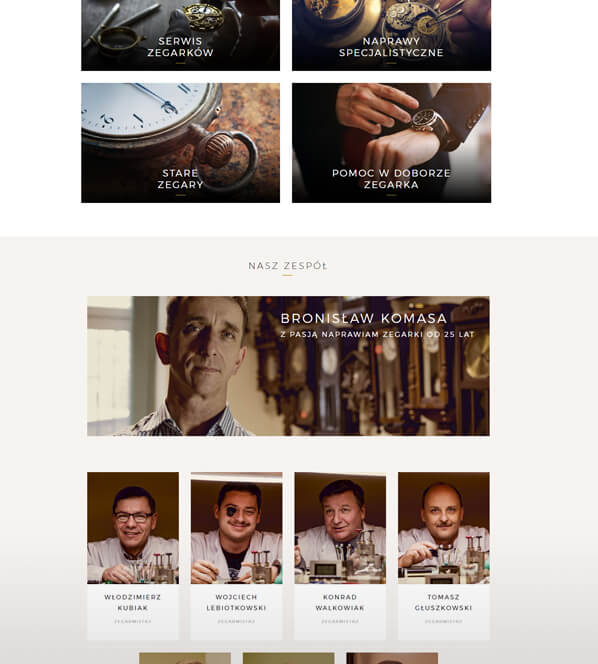
Task: Open the Naprawy Specjalistyczne tile
Action: tap(391, 35)
